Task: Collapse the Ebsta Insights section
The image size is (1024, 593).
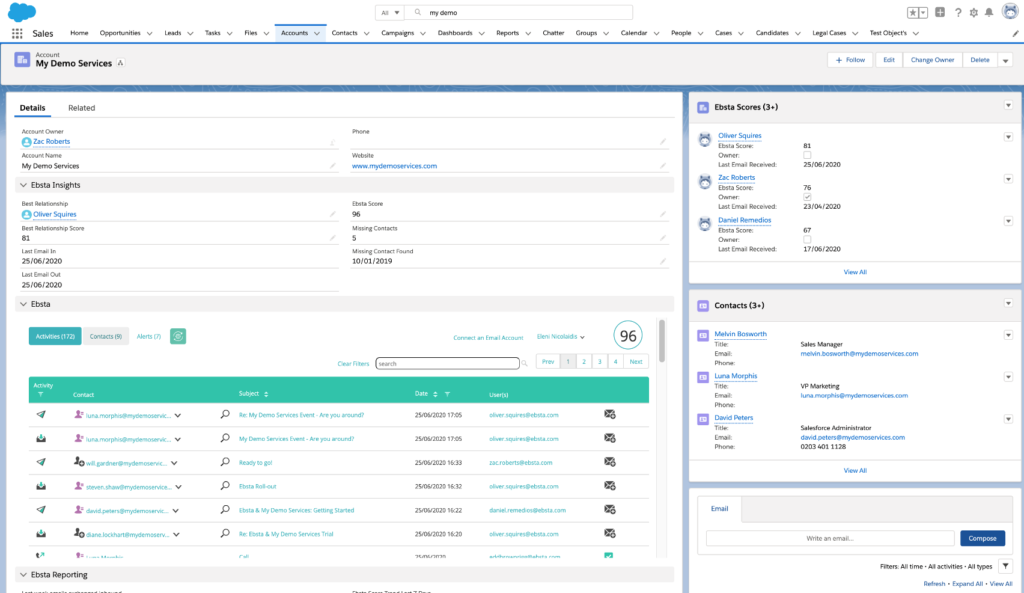Action: click(23, 185)
